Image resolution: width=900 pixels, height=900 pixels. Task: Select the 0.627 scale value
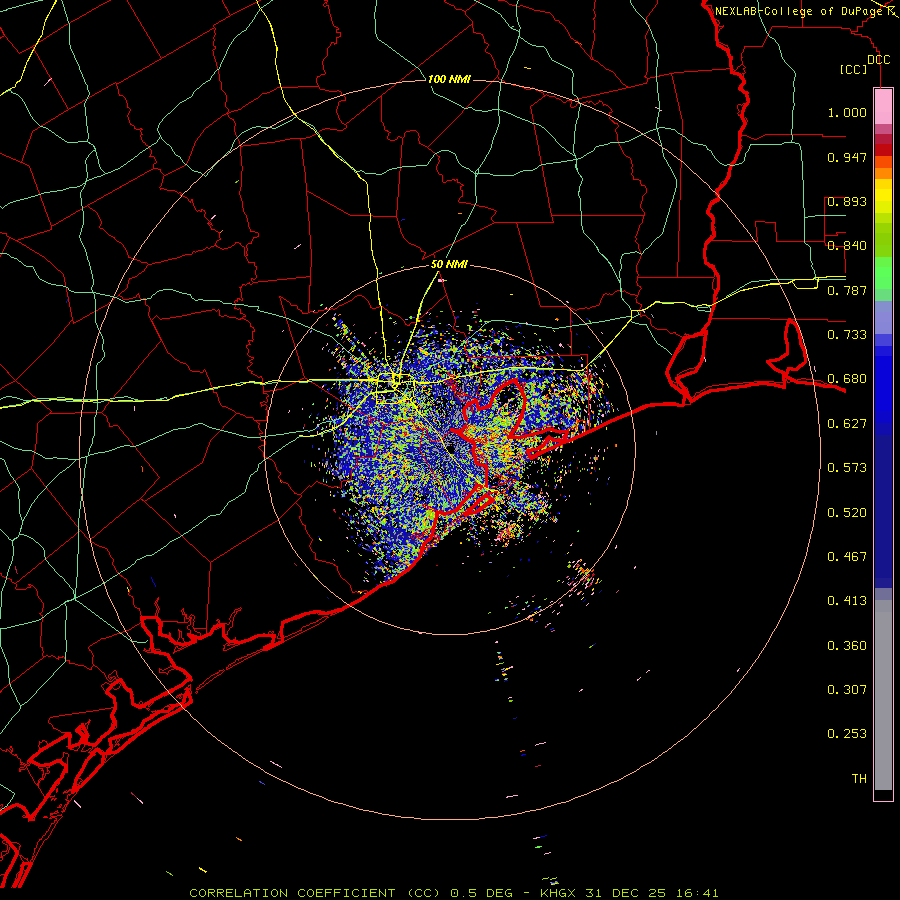tap(847, 424)
